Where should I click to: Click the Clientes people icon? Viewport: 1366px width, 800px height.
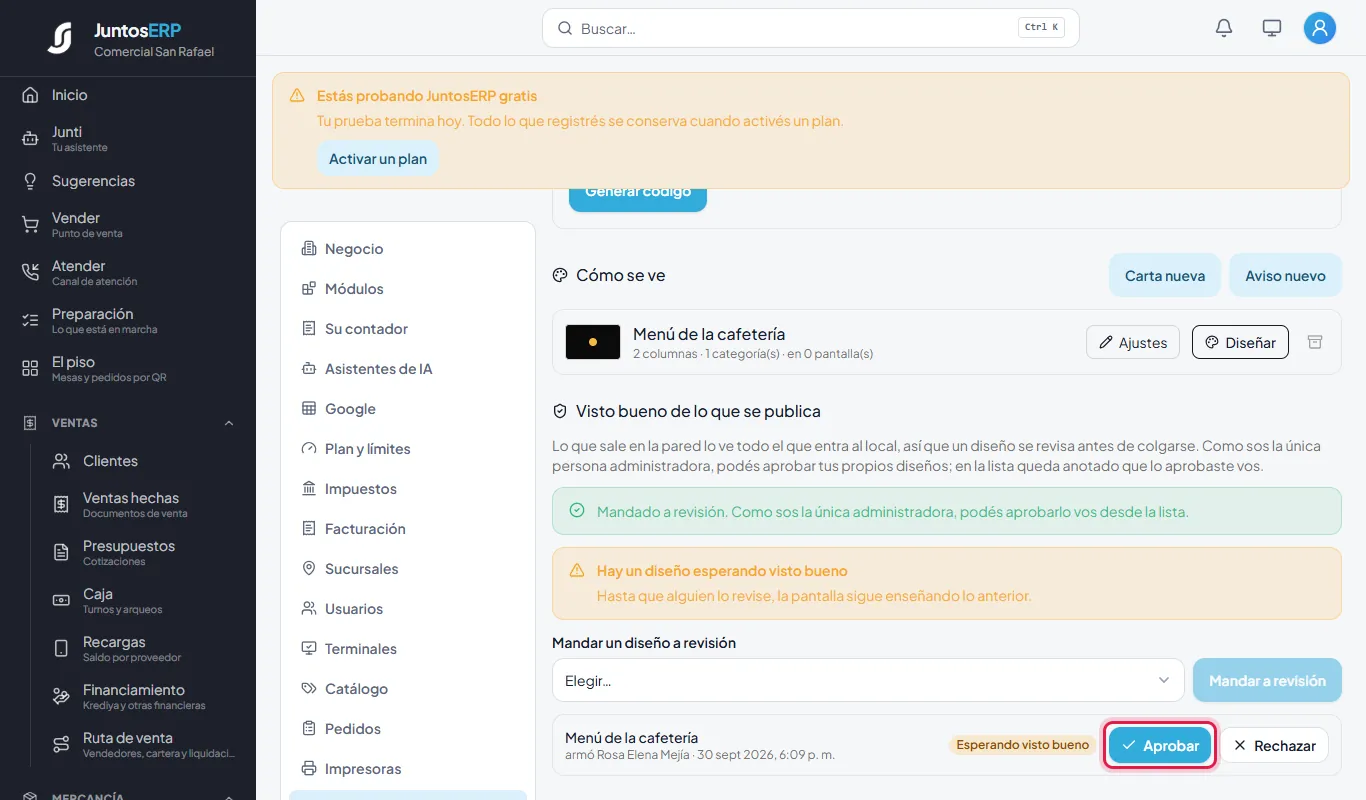click(61, 461)
